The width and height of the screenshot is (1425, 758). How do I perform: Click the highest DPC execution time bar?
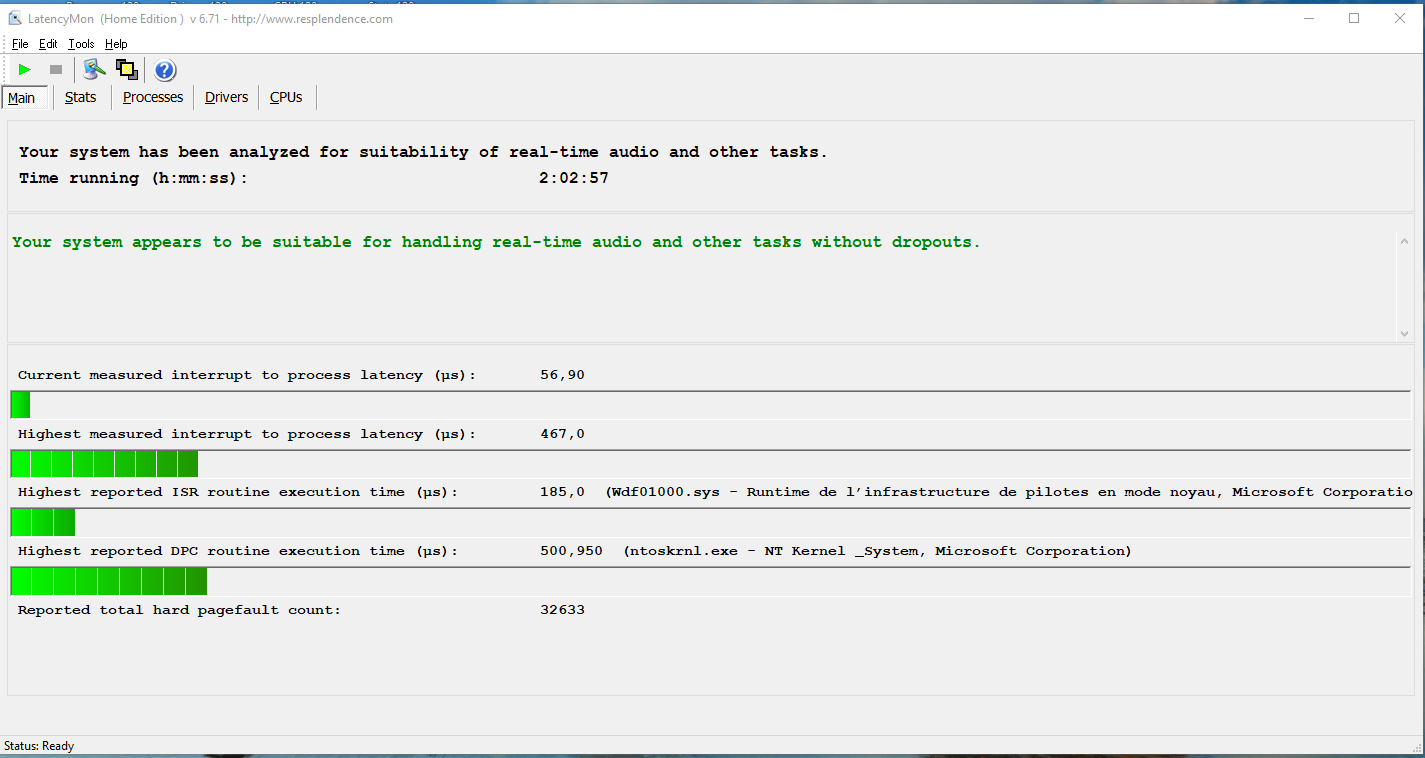[710, 581]
